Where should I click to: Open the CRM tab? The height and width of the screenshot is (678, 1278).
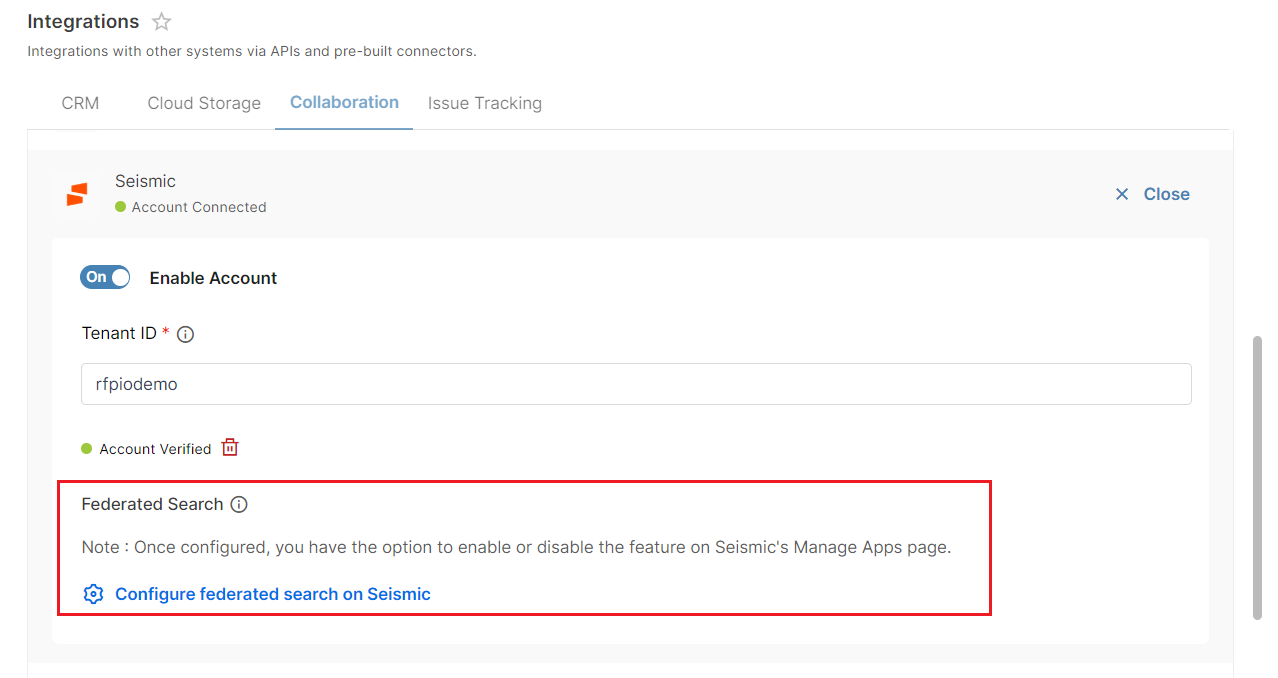pos(80,103)
